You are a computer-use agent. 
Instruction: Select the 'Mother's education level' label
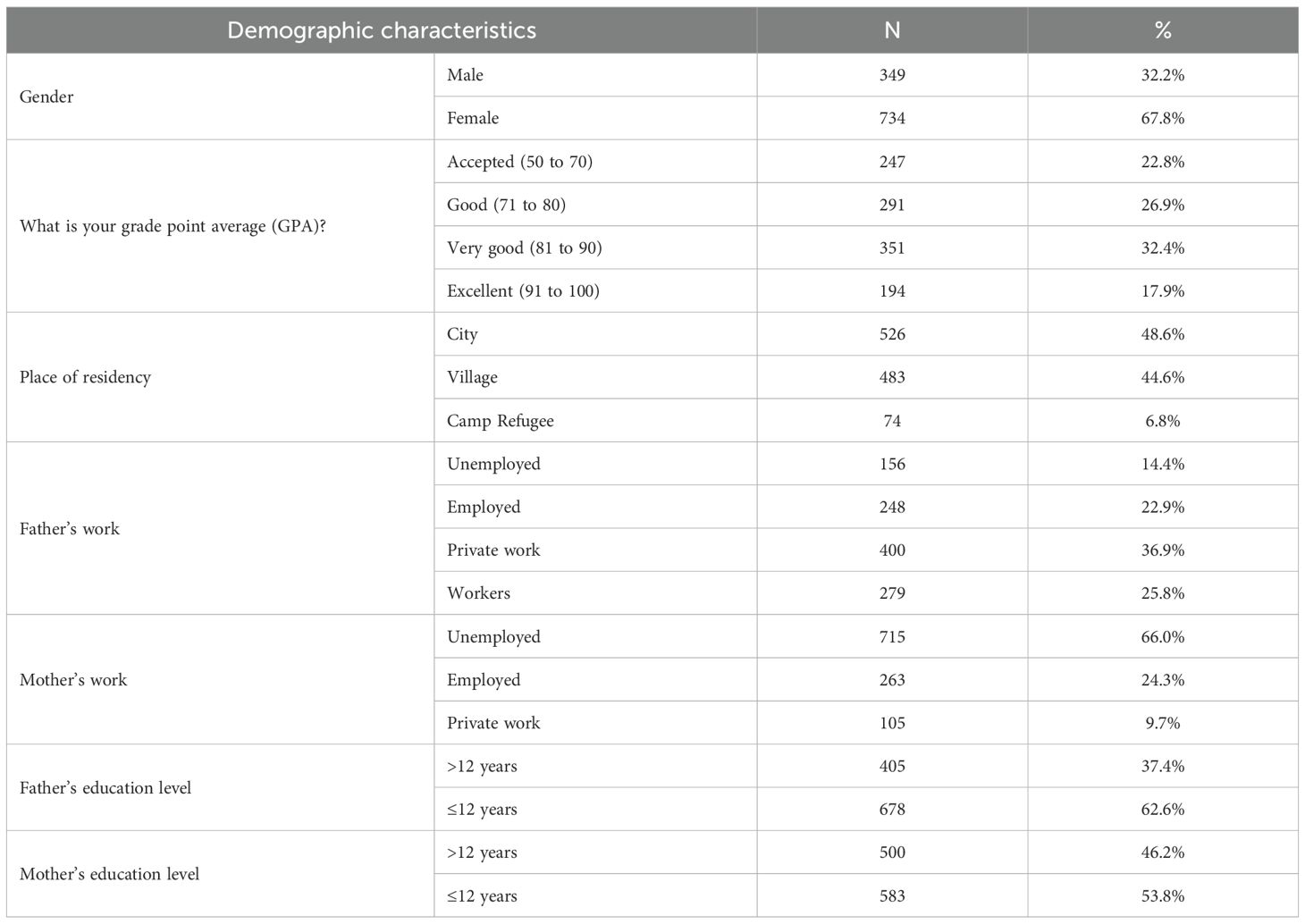[x=109, y=874]
